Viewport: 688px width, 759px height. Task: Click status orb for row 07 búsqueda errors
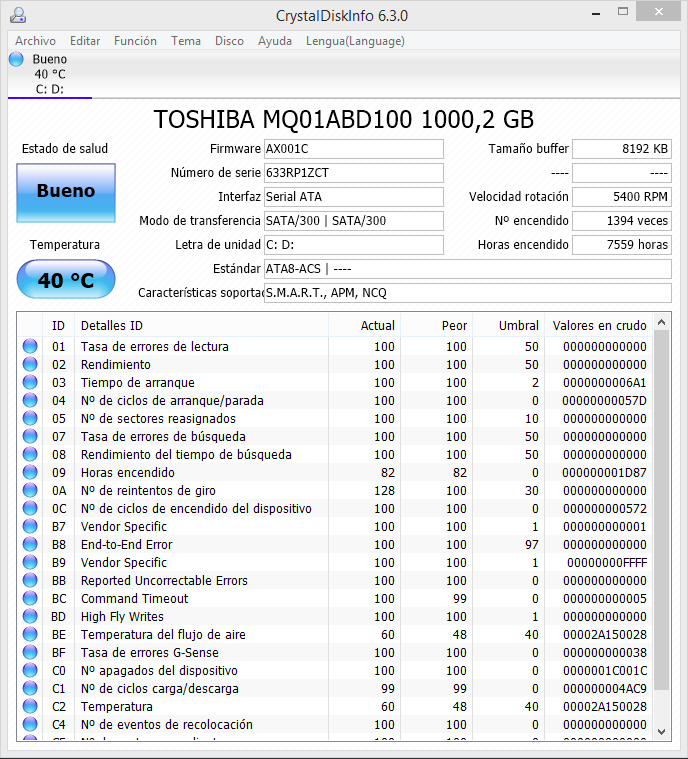(30, 437)
